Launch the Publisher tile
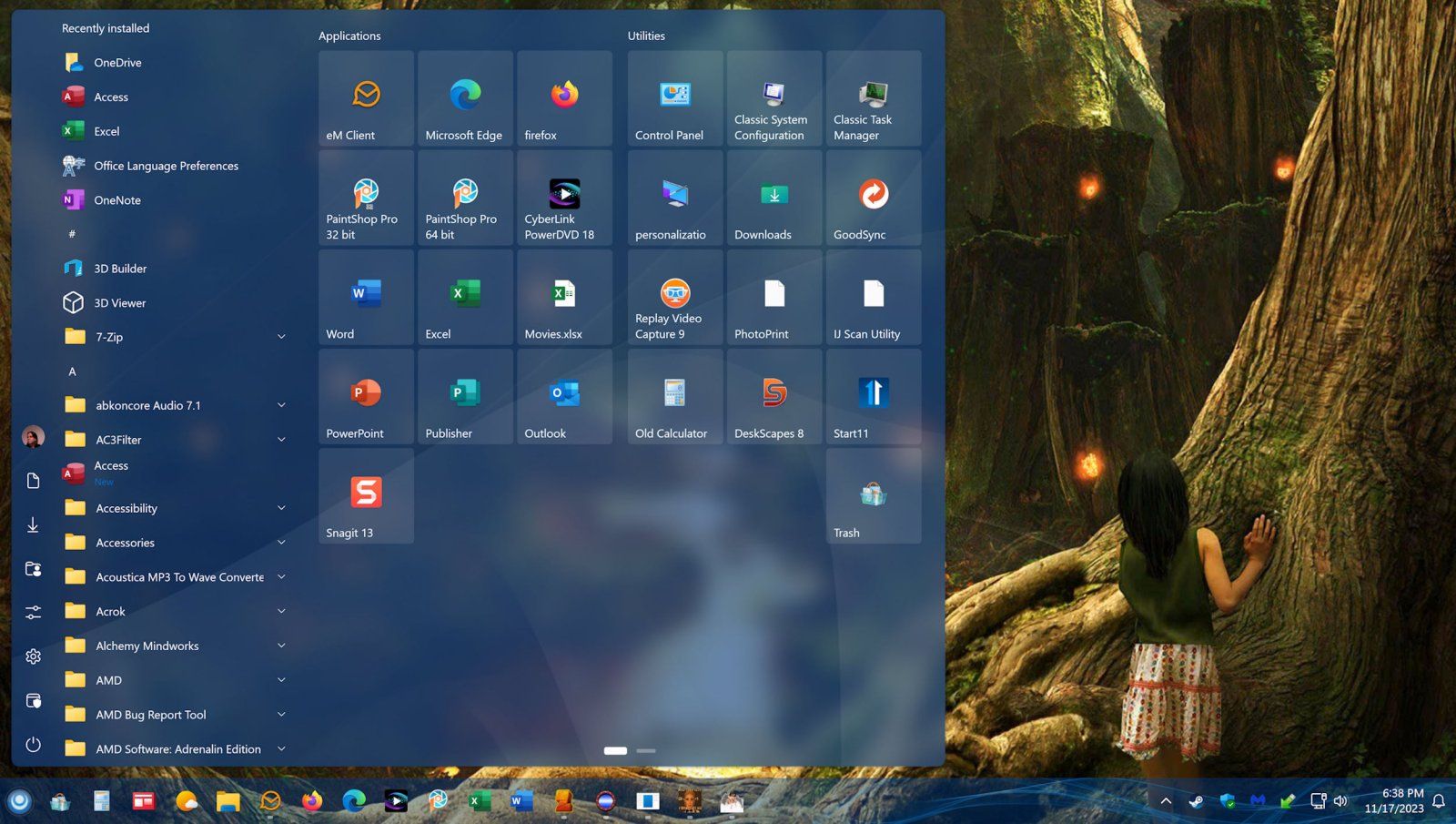The width and height of the screenshot is (1456, 824). pos(465,396)
